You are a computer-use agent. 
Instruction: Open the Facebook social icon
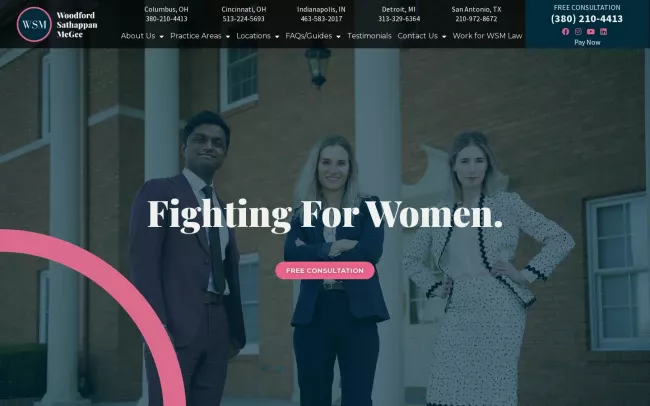[x=565, y=32]
